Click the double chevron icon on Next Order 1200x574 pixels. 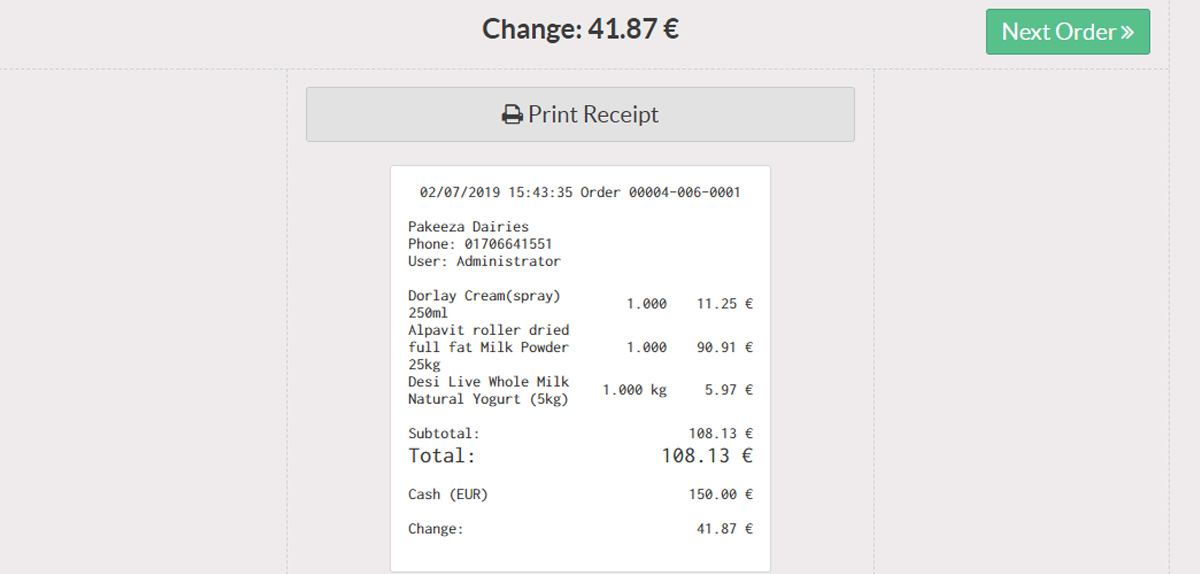pos(1127,32)
